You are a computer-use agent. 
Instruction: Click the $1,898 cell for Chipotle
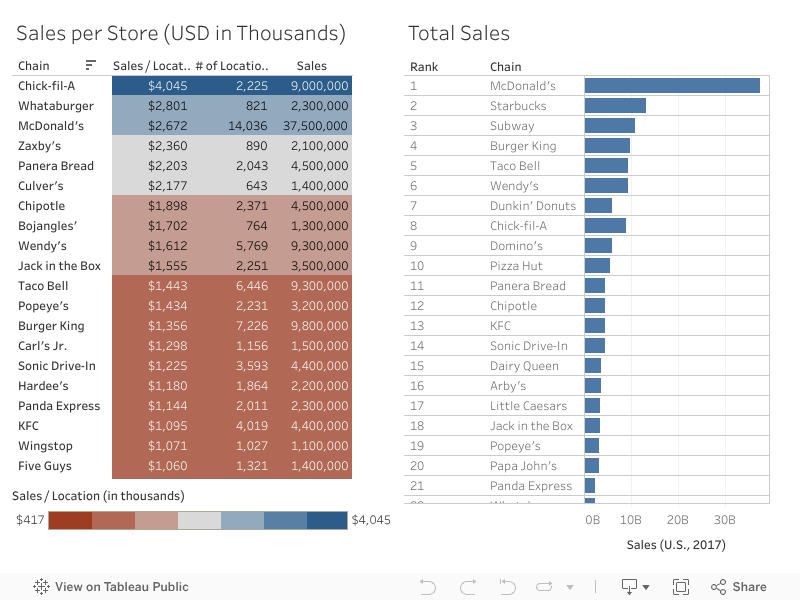(167, 206)
